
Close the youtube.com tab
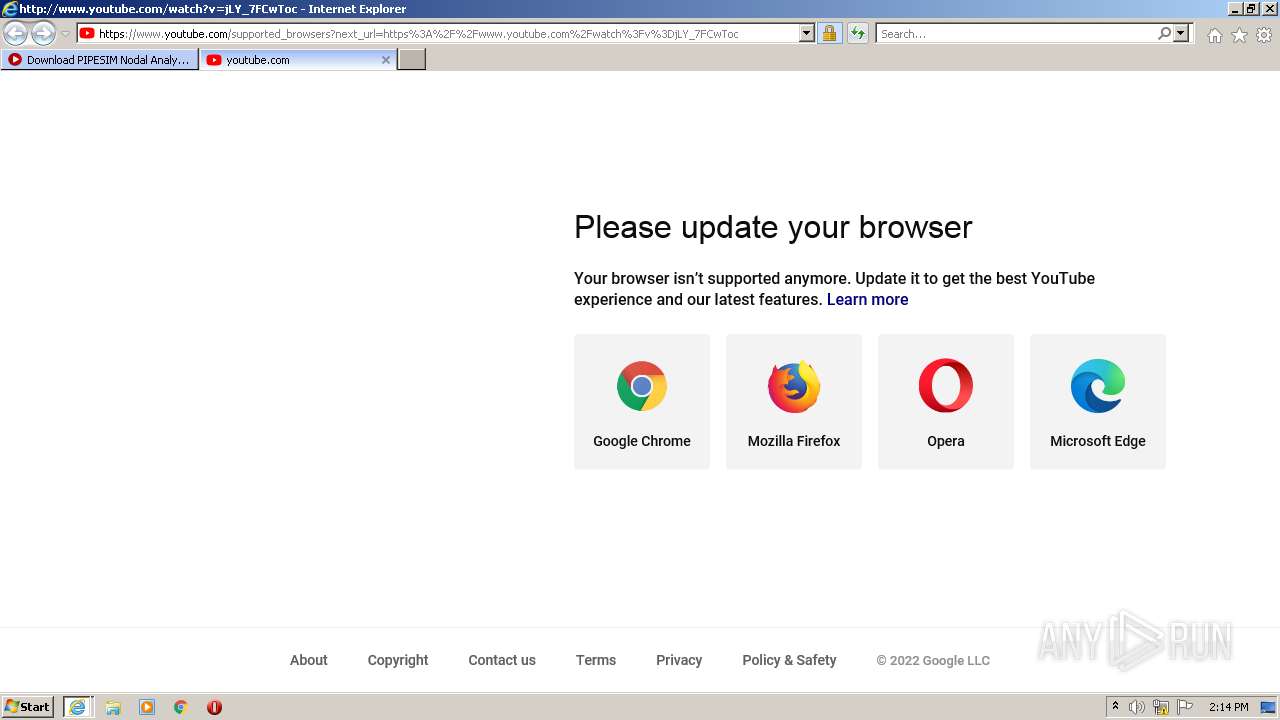[386, 60]
